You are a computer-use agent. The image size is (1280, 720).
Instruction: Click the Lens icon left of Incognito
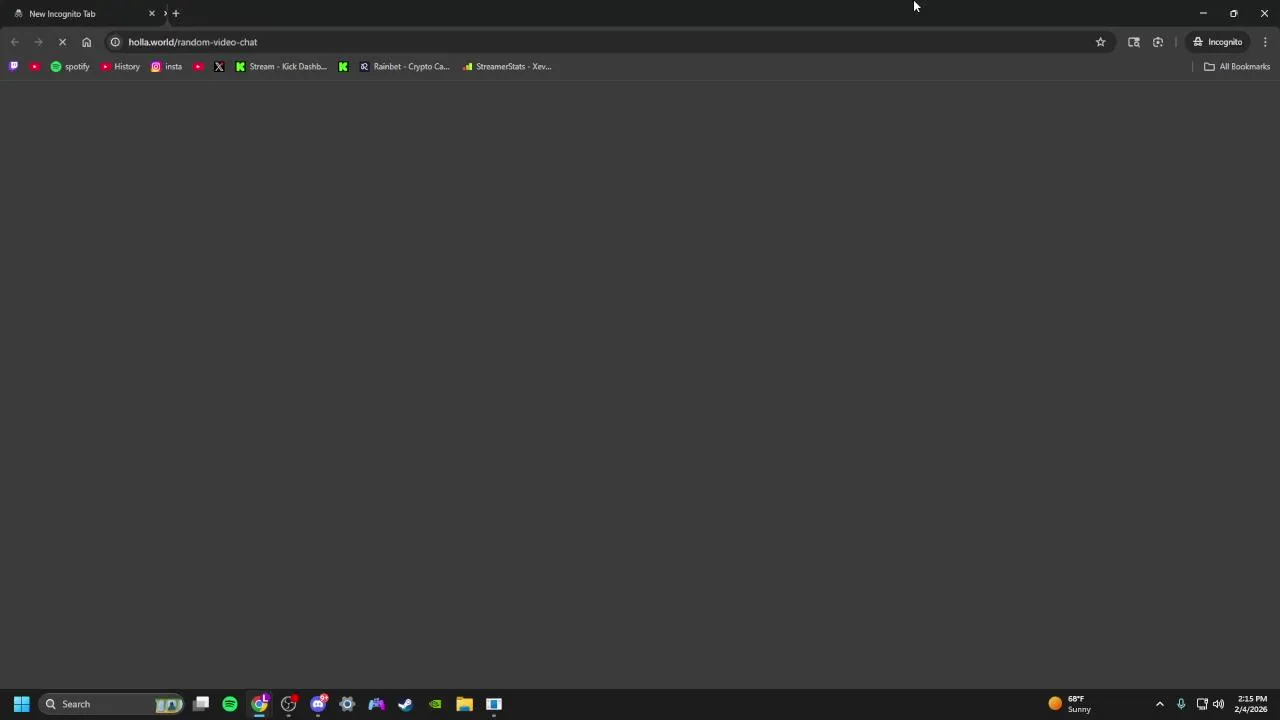coord(1158,42)
